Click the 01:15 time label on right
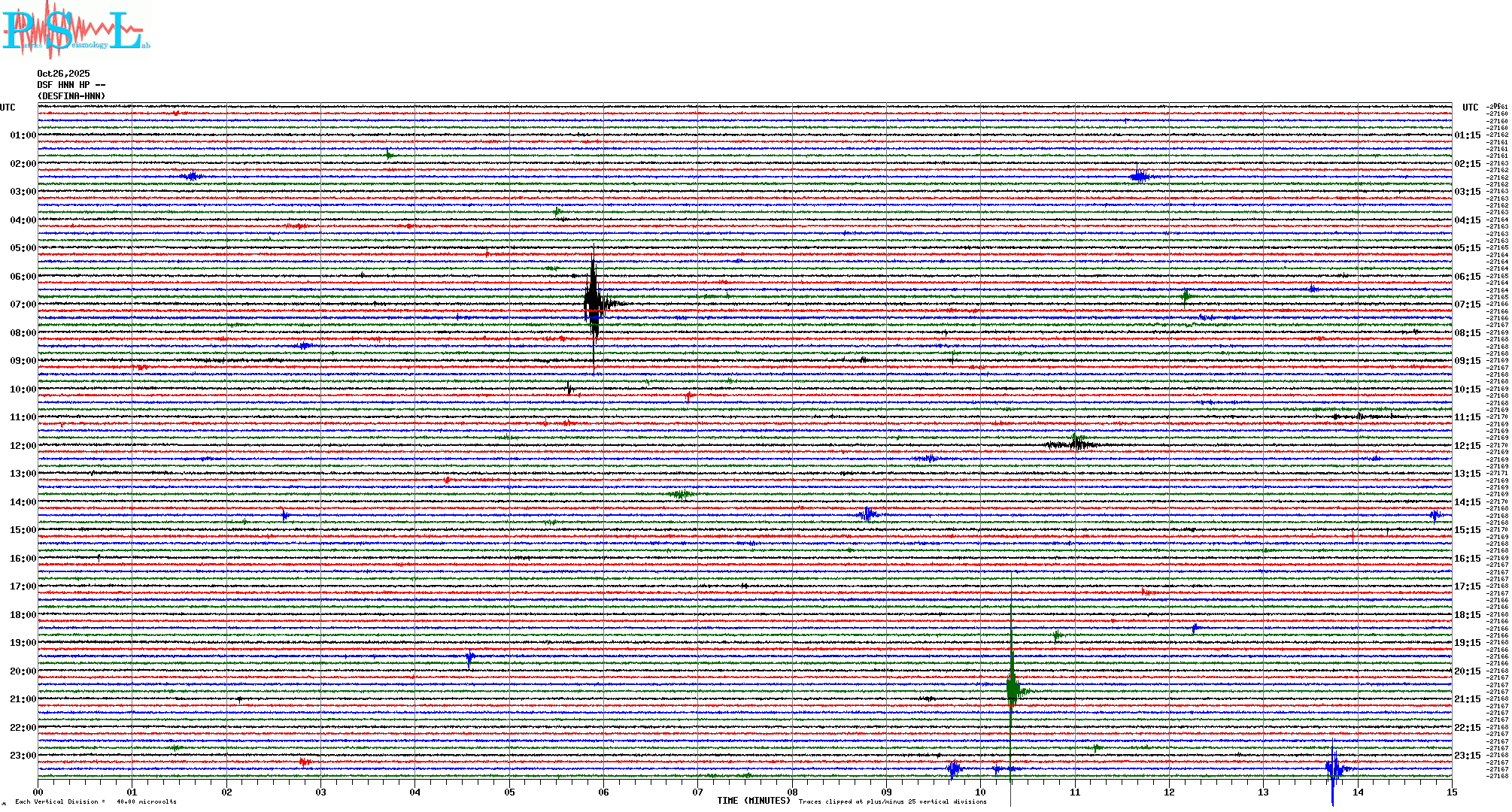 pos(1467,135)
